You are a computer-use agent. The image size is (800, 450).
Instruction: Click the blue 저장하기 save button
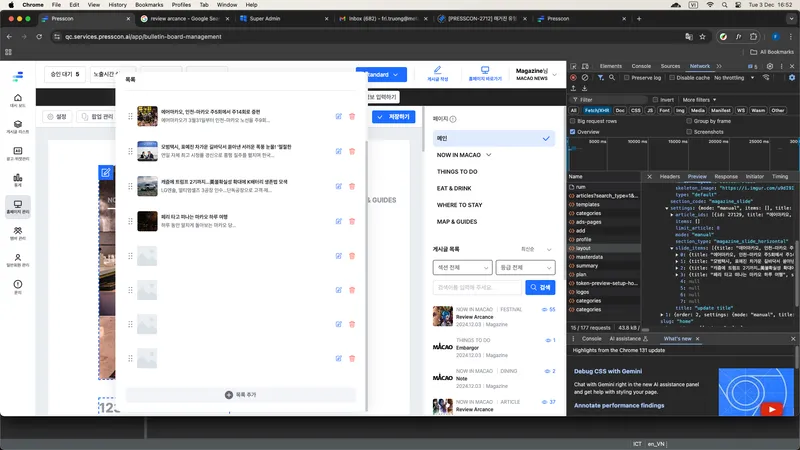coord(393,117)
